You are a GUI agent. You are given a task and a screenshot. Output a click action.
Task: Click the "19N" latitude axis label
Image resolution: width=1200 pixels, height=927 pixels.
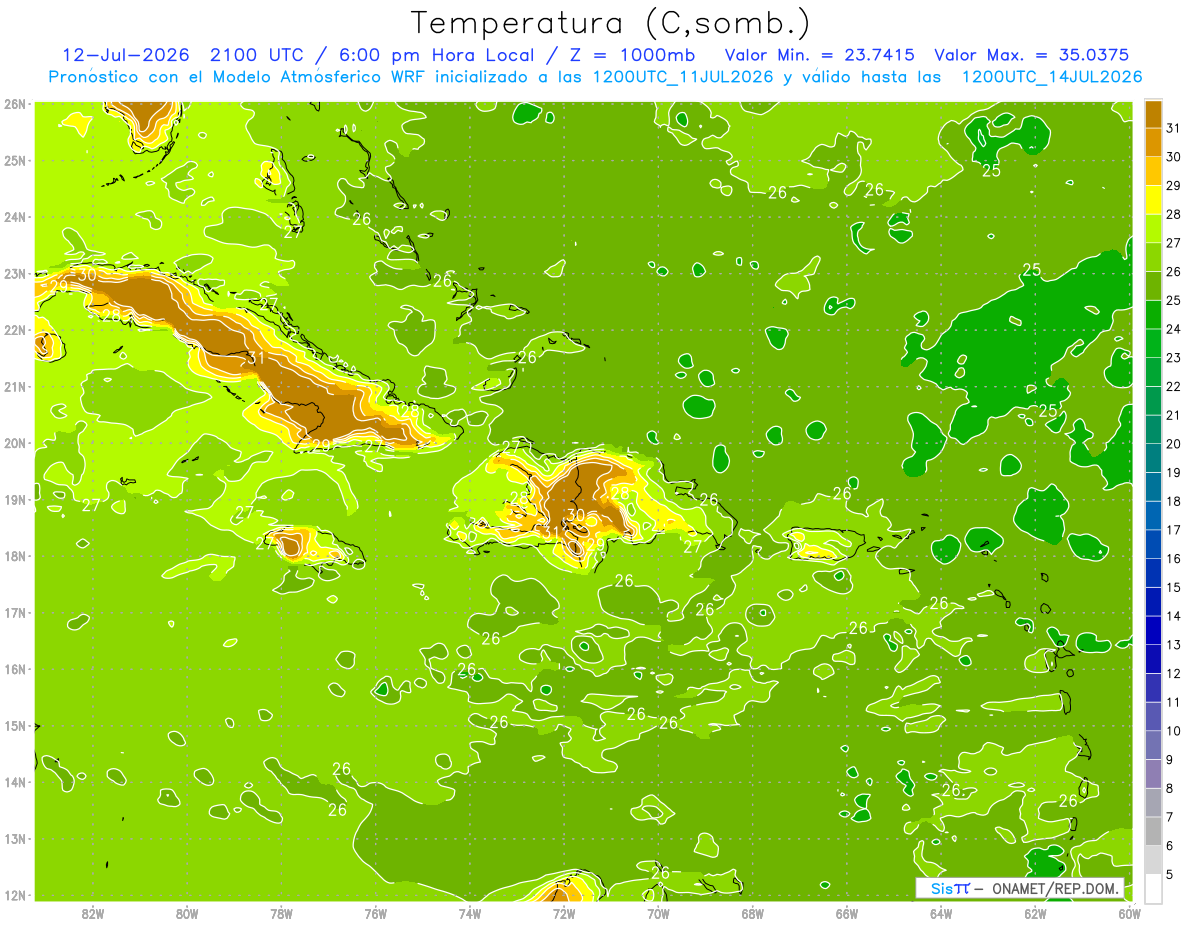pyautogui.click(x=14, y=499)
